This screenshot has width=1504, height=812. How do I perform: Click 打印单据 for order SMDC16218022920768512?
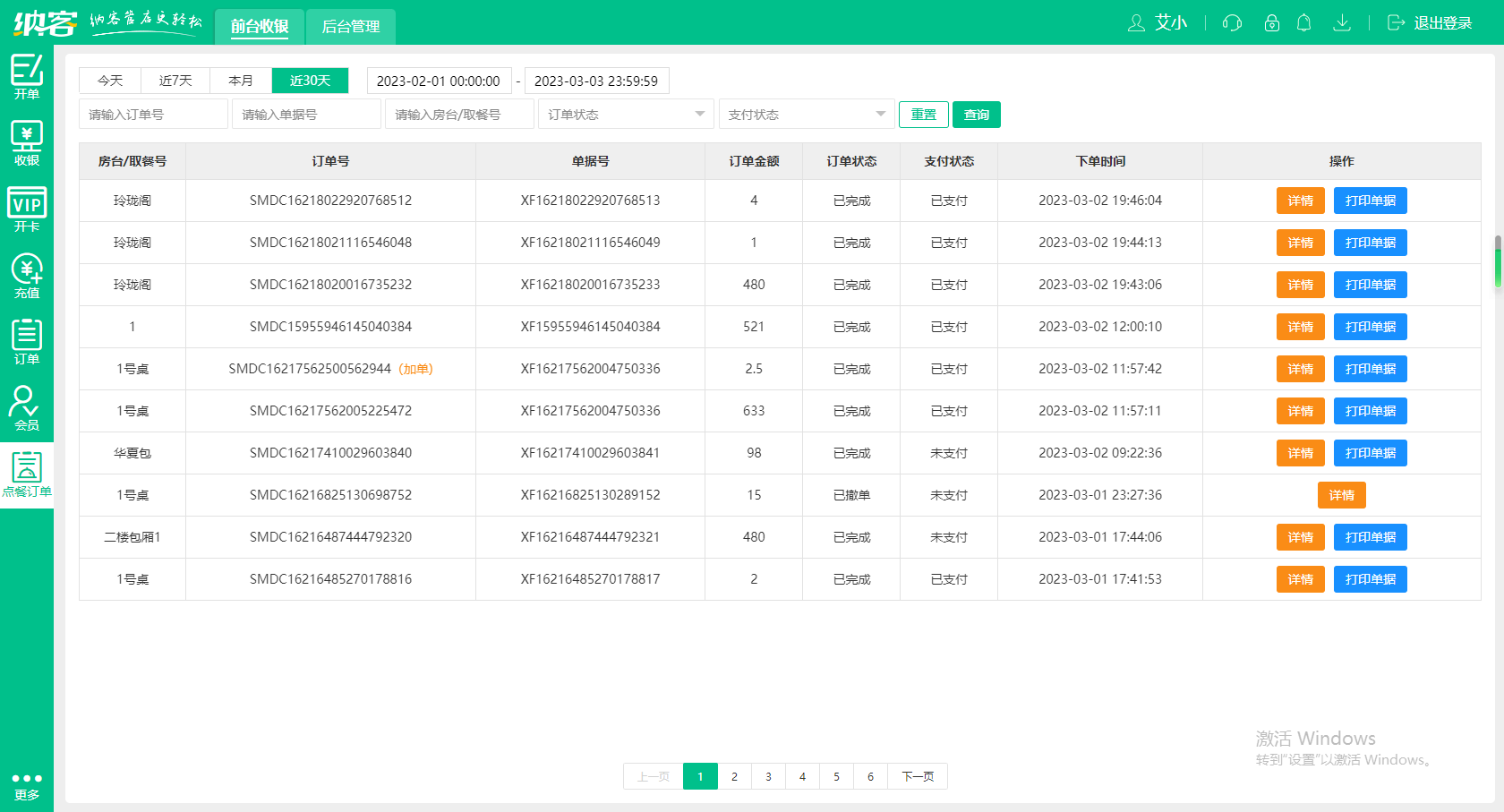click(x=1371, y=201)
